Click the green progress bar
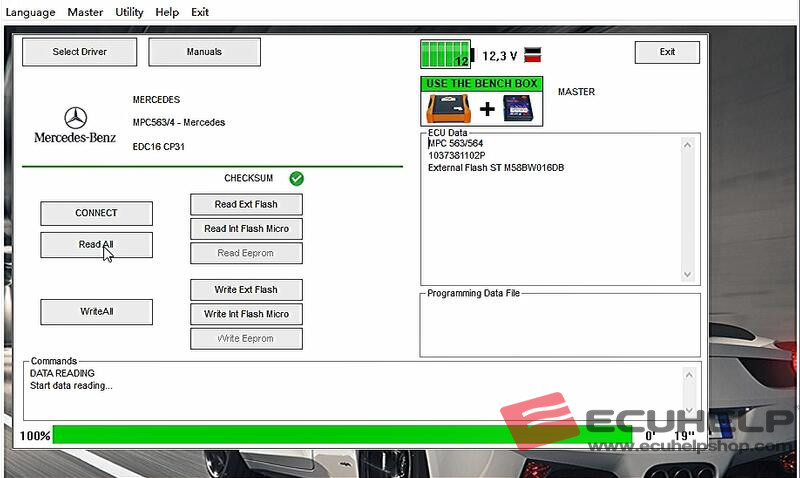 pyautogui.click(x=342, y=435)
